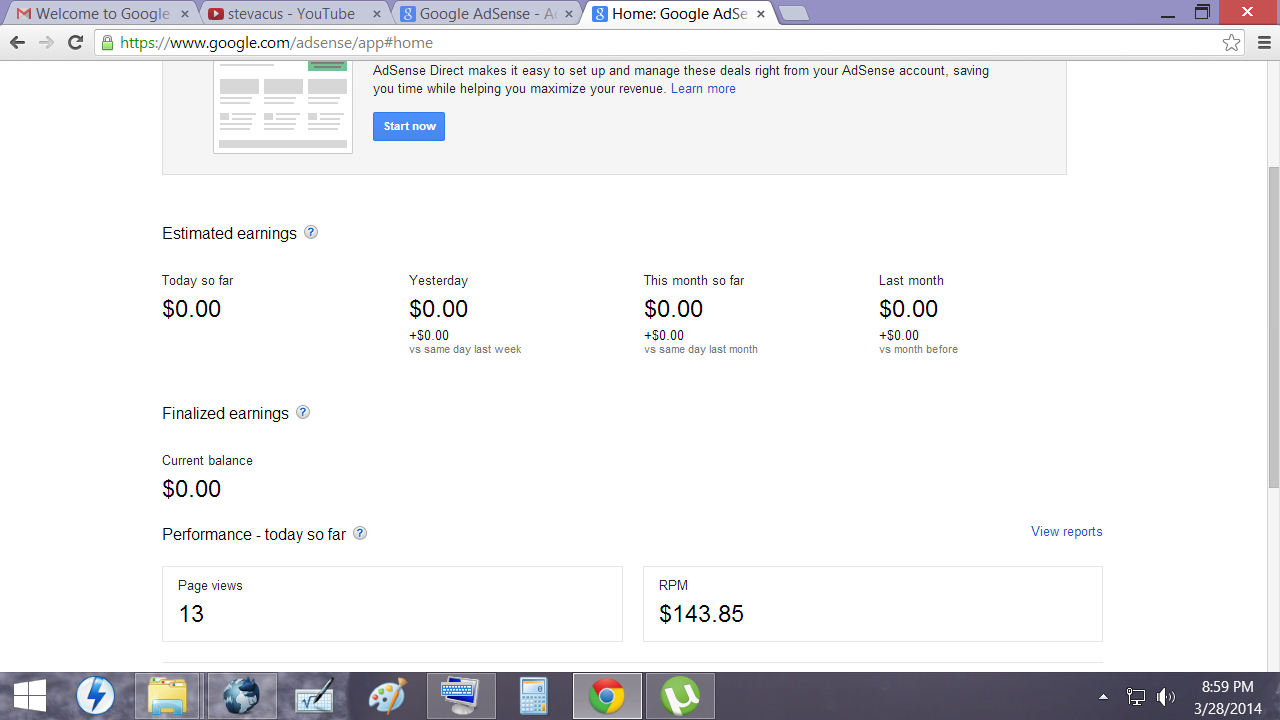Click the Page views card
The width and height of the screenshot is (1280, 720).
(x=392, y=604)
